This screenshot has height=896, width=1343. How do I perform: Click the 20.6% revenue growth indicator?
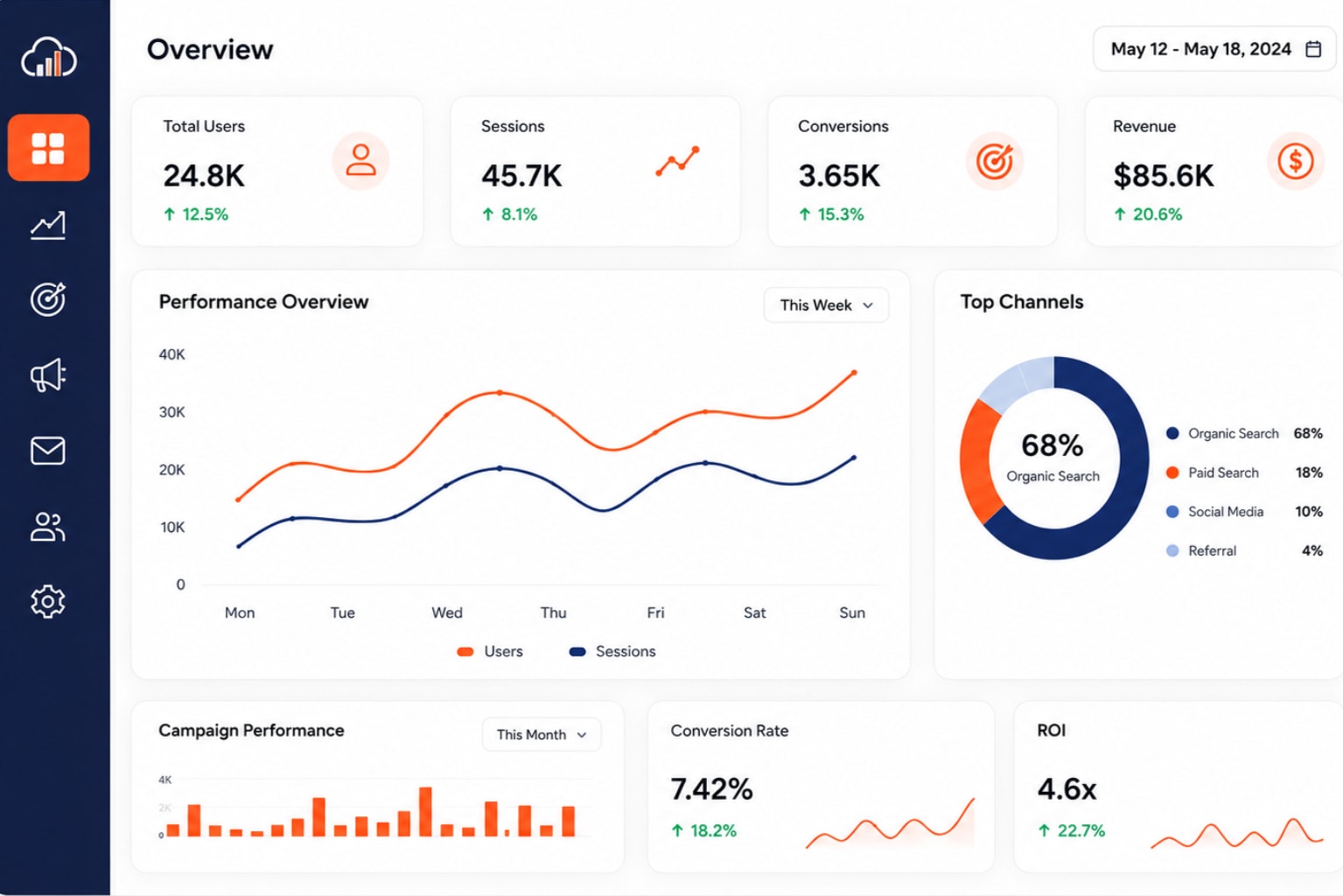[x=1148, y=214]
